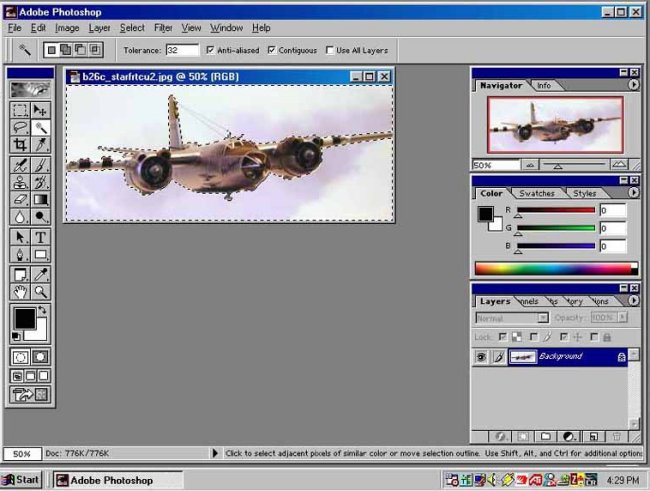The height and width of the screenshot is (491, 650).
Task: Click the Windows Start button
Action: [x=21, y=480]
